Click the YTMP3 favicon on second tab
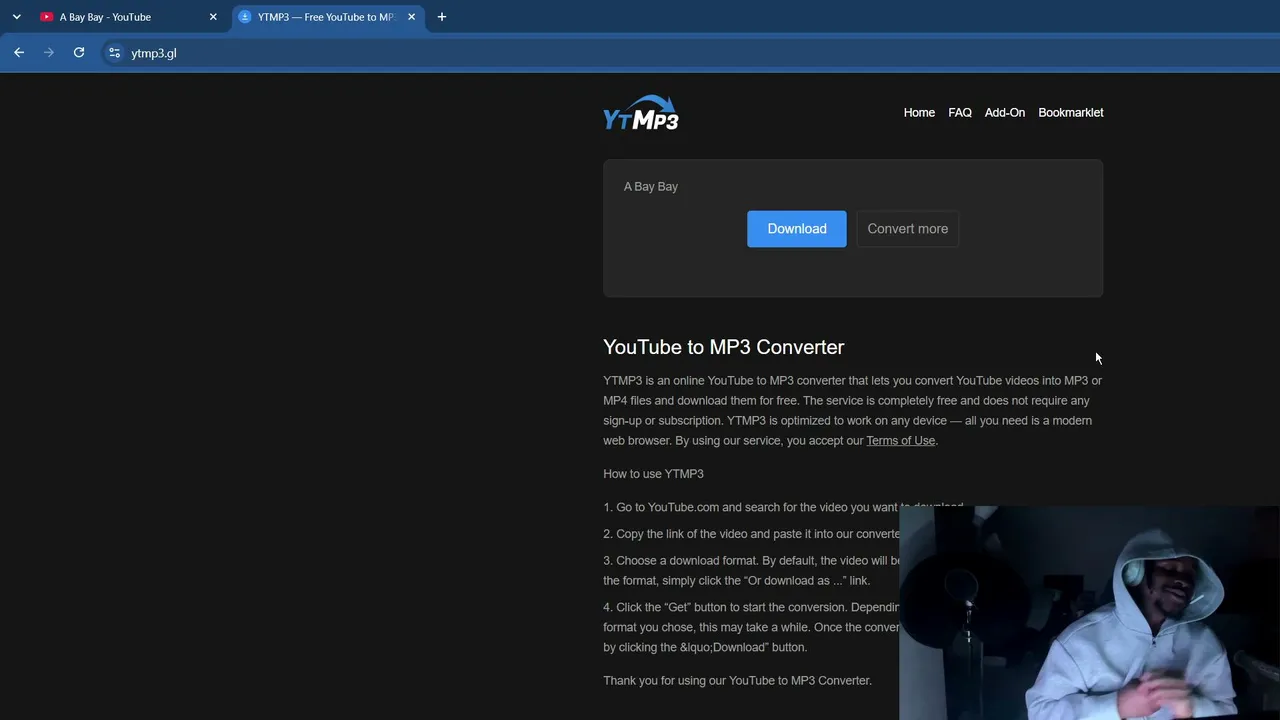 point(245,17)
